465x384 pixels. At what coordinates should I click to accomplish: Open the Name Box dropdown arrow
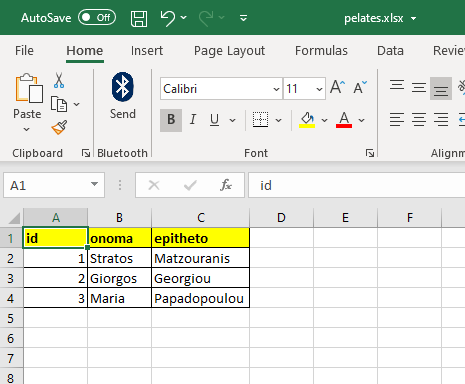(x=95, y=184)
